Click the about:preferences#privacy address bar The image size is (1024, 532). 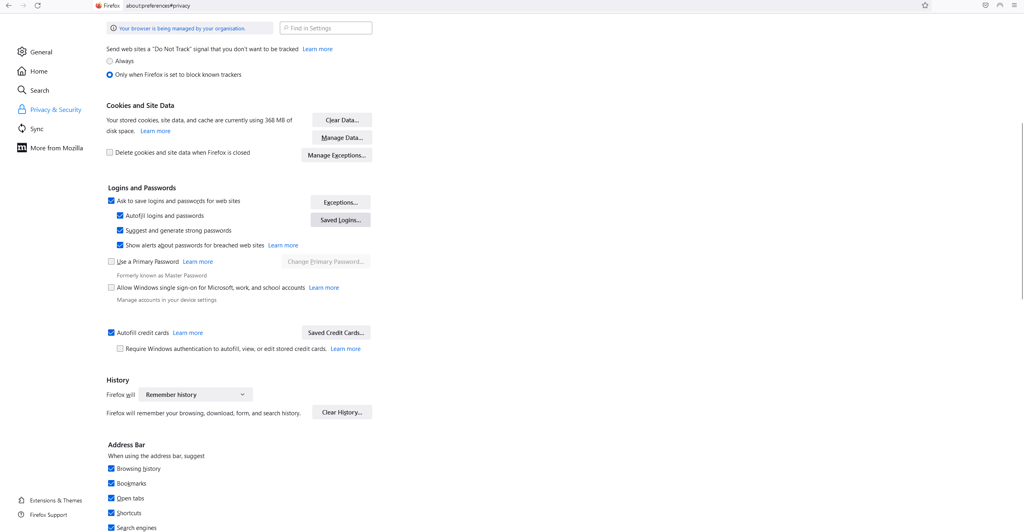[x=157, y=6]
